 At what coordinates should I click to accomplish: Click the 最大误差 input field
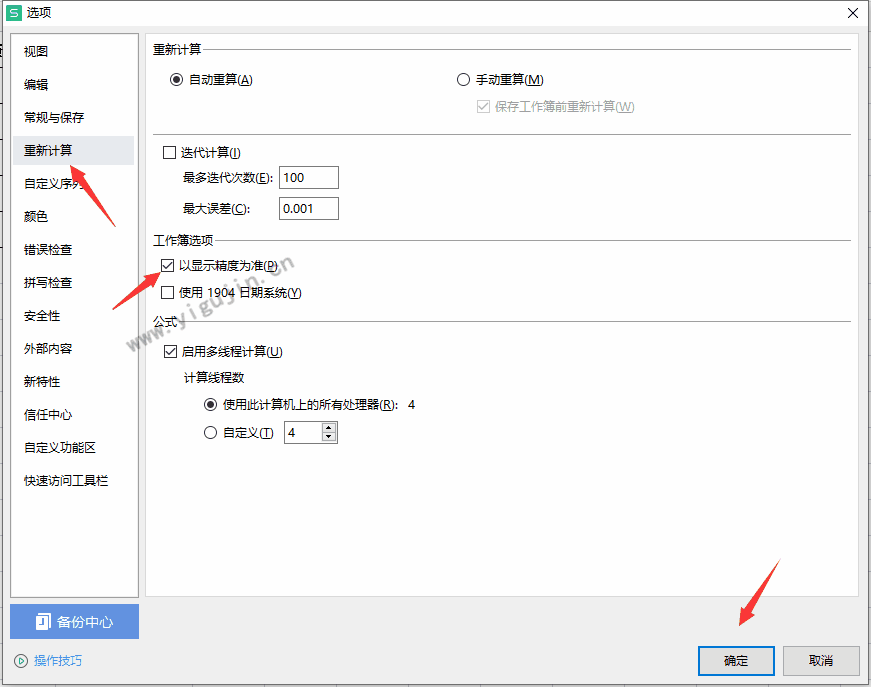point(309,209)
